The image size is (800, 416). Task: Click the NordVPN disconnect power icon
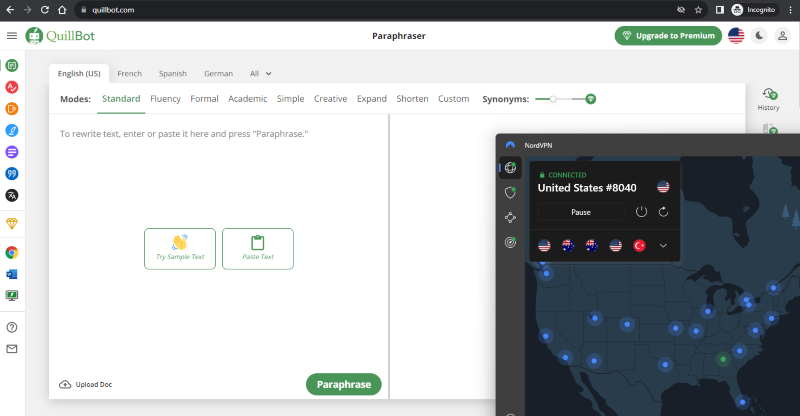[x=641, y=212]
